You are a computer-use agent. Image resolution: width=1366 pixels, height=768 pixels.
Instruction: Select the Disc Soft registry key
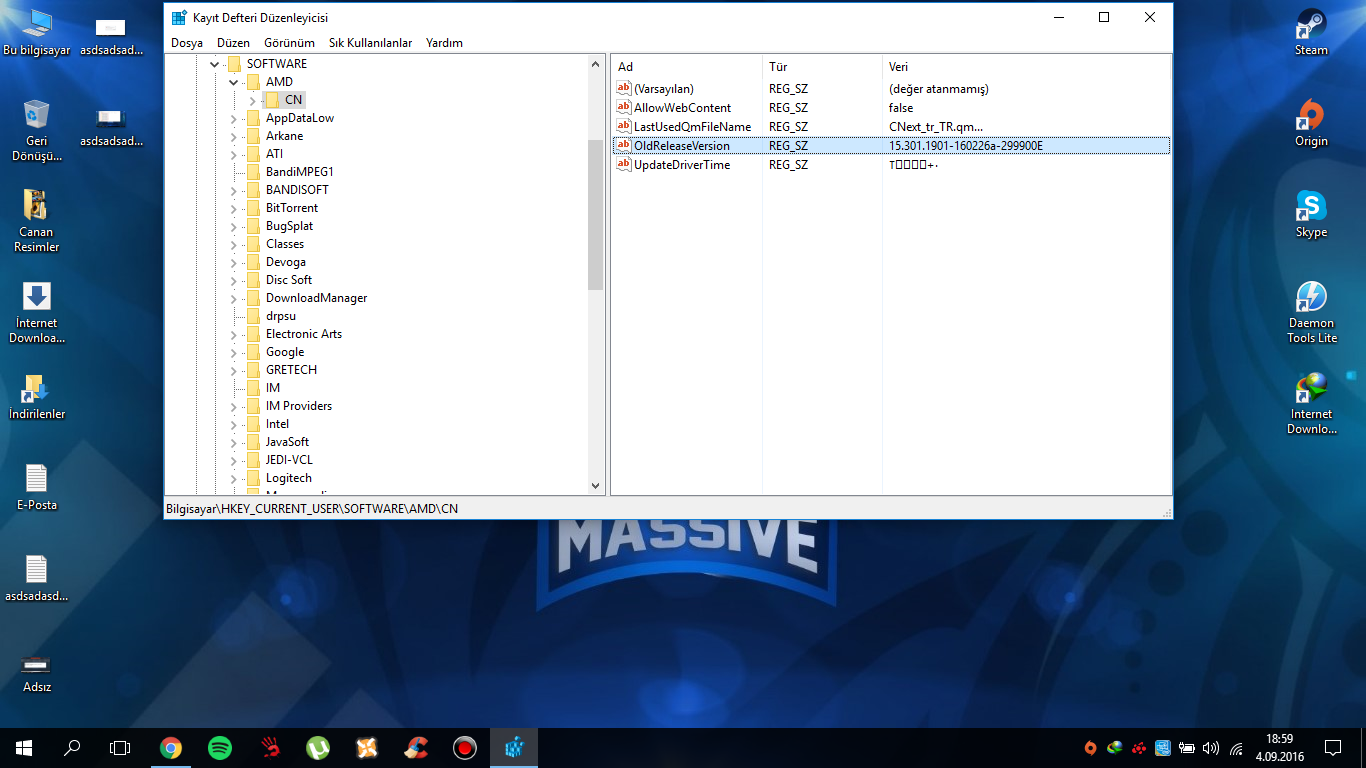coord(289,280)
